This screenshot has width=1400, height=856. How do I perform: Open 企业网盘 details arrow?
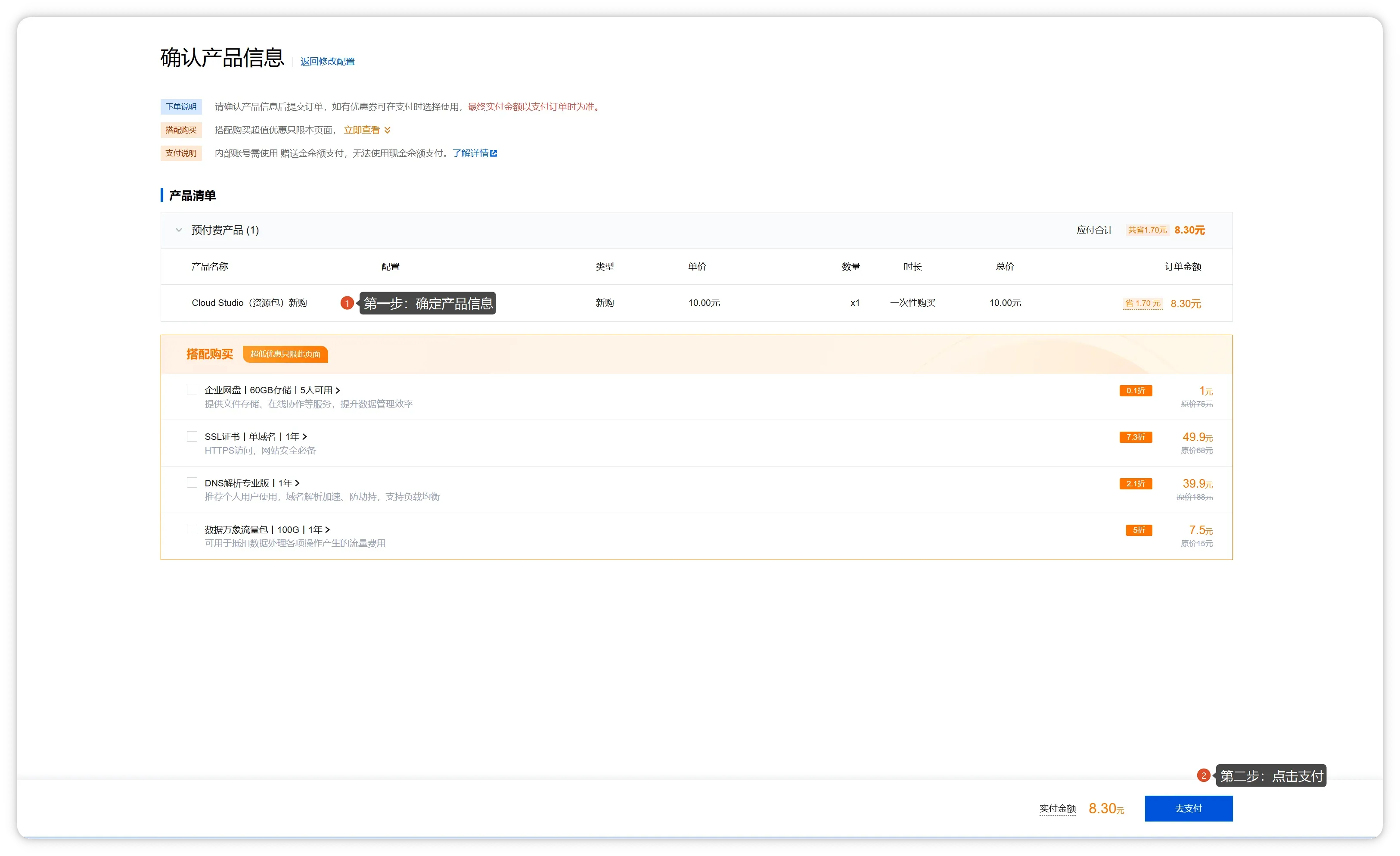coord(338,390)
